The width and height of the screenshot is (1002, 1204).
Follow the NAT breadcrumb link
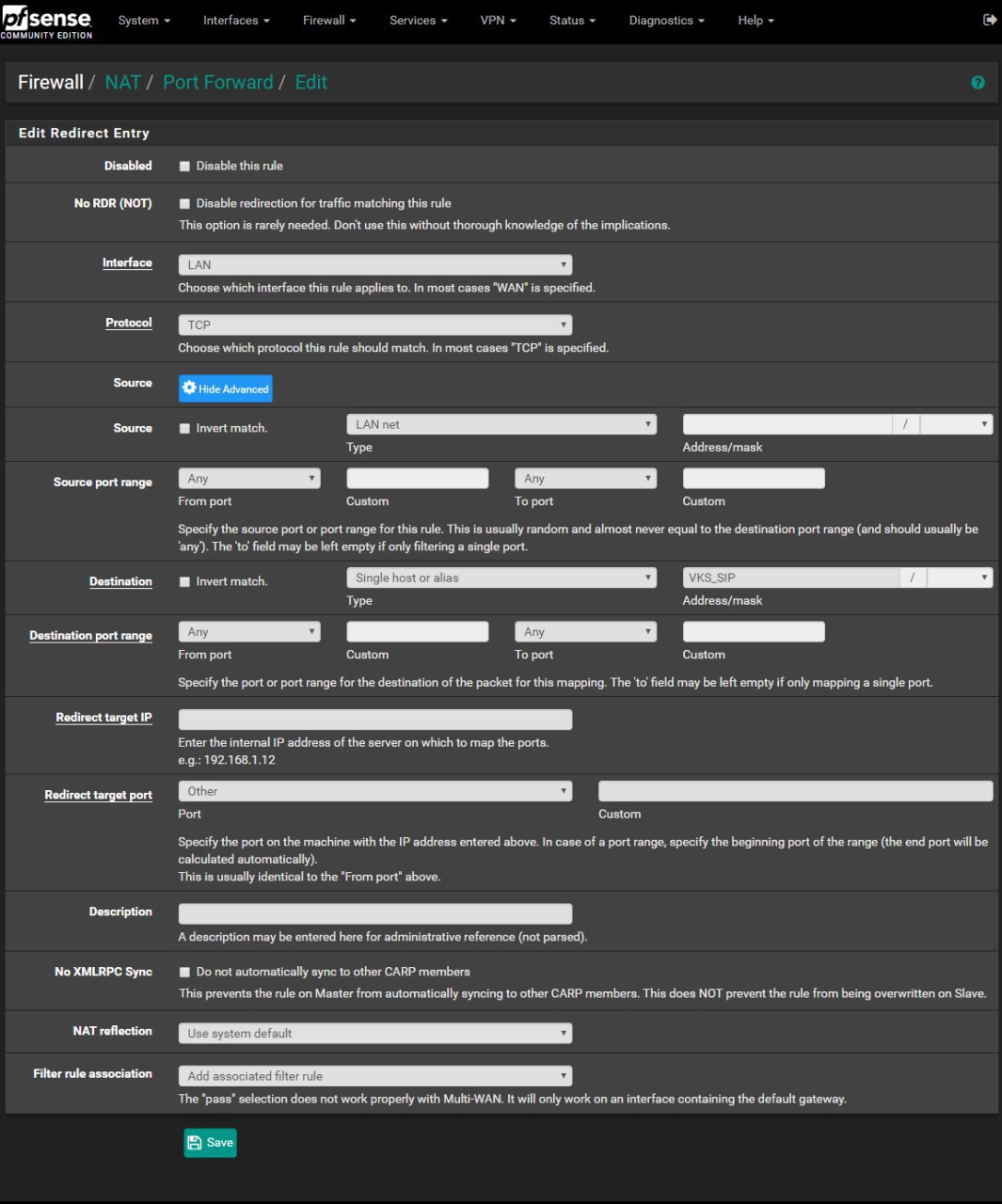click(x=122, y=83)
